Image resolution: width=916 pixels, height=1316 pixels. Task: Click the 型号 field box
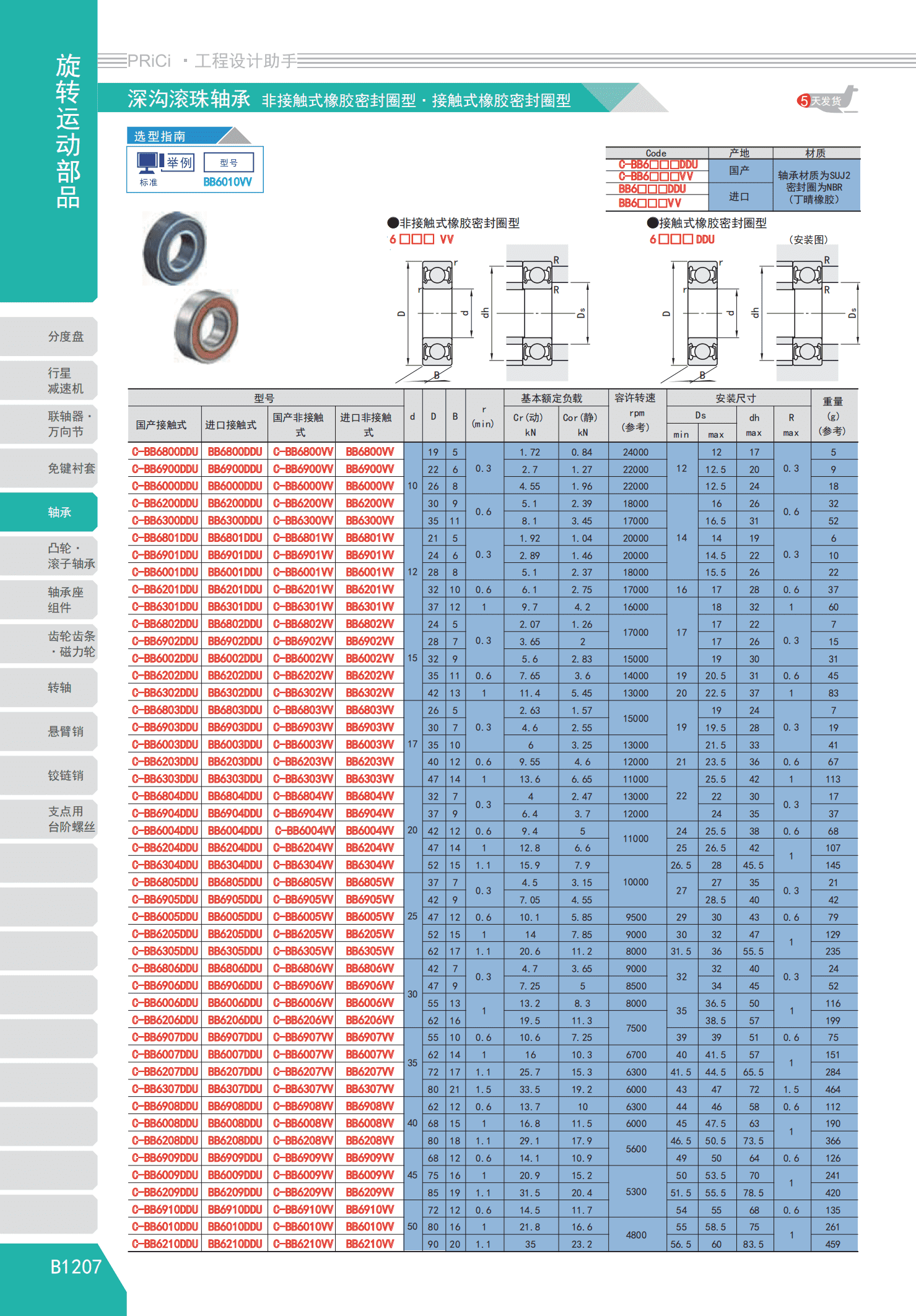(229, 162)
